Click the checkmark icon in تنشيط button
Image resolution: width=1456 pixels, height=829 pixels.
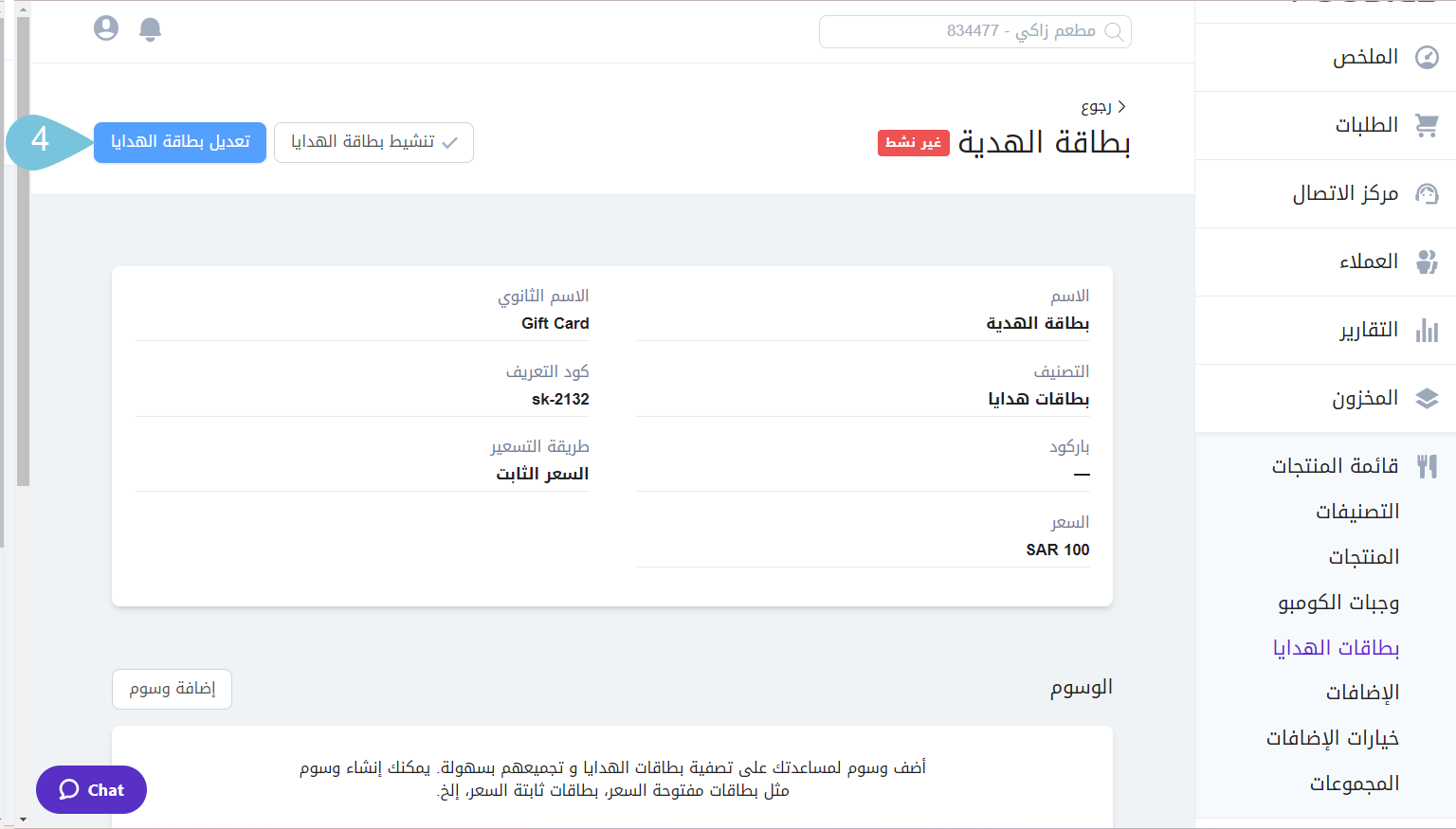coord(450,143)
